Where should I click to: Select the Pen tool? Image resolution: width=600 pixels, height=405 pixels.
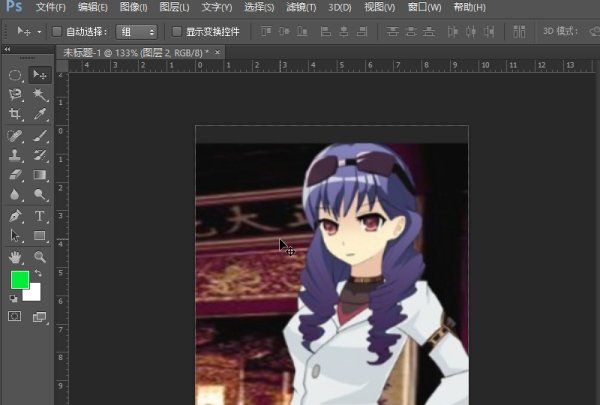coord(15,216)
